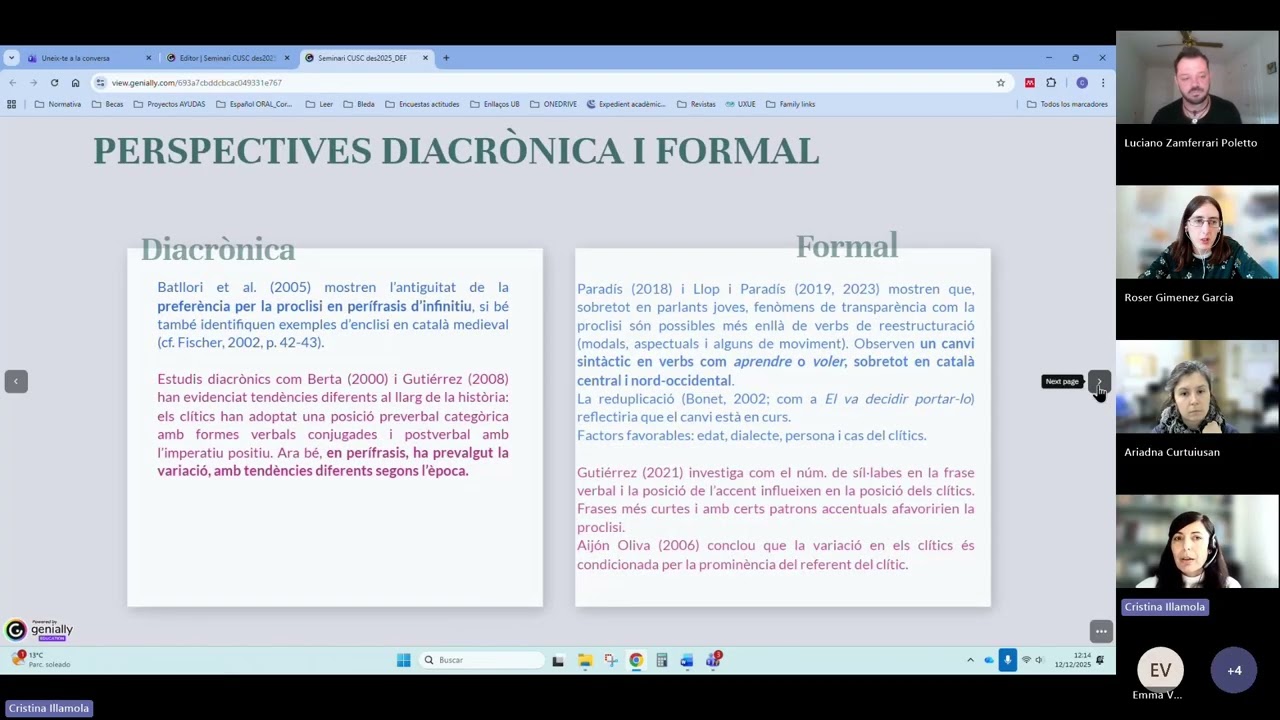Screen dimensions: 1280x720
Task: Open the Encuestas actitudes bookmarks folder
Action: [x=421, y=104]
